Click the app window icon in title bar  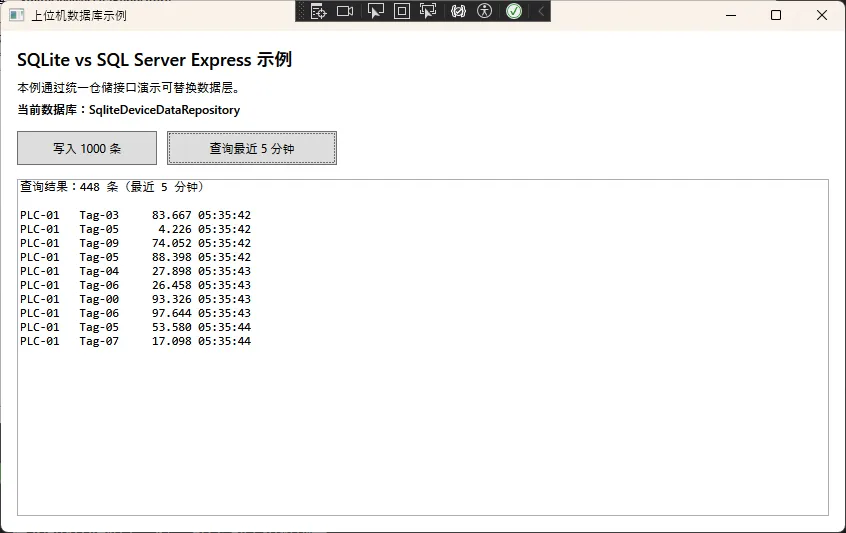17,15
